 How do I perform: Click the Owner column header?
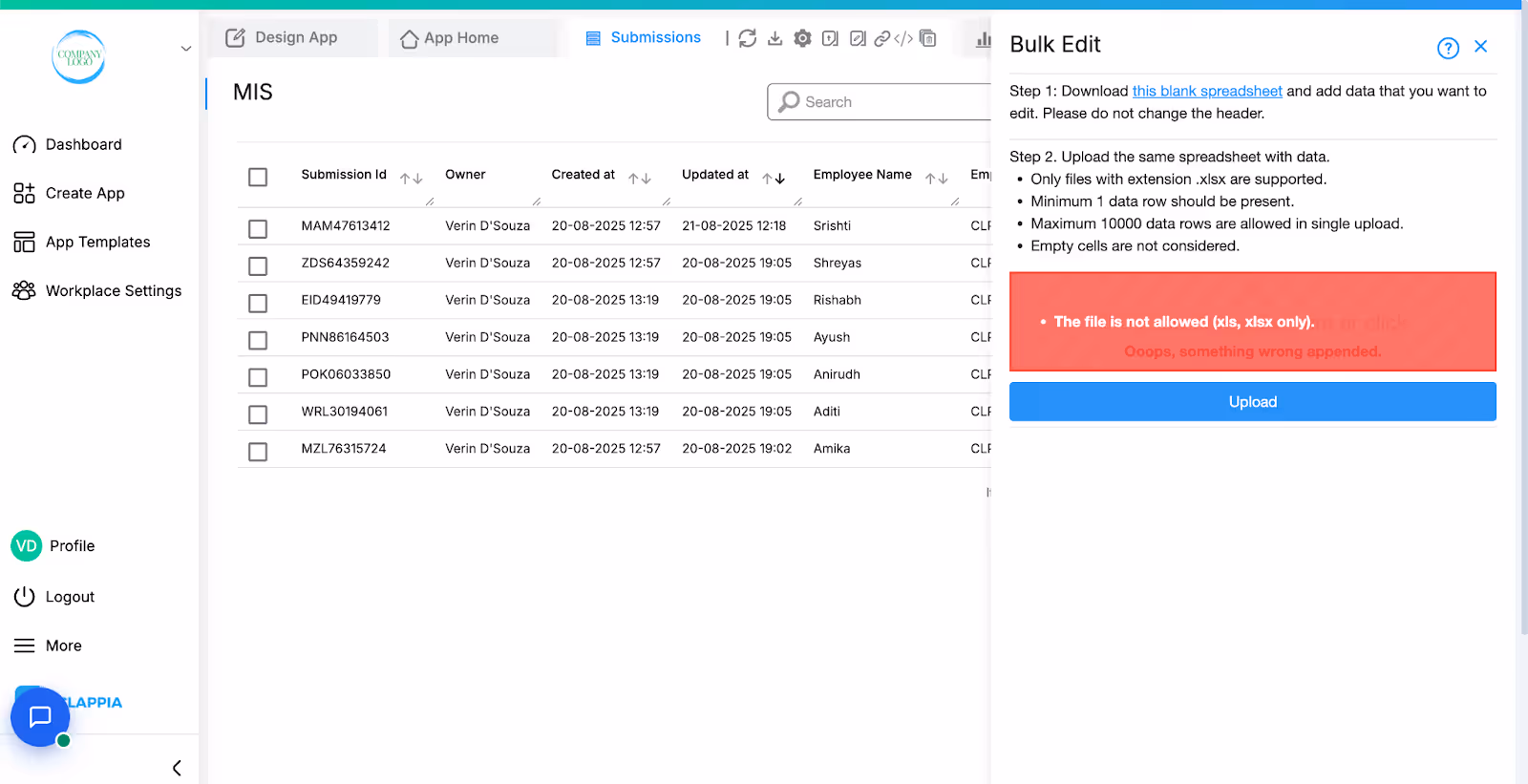point(465,175)
